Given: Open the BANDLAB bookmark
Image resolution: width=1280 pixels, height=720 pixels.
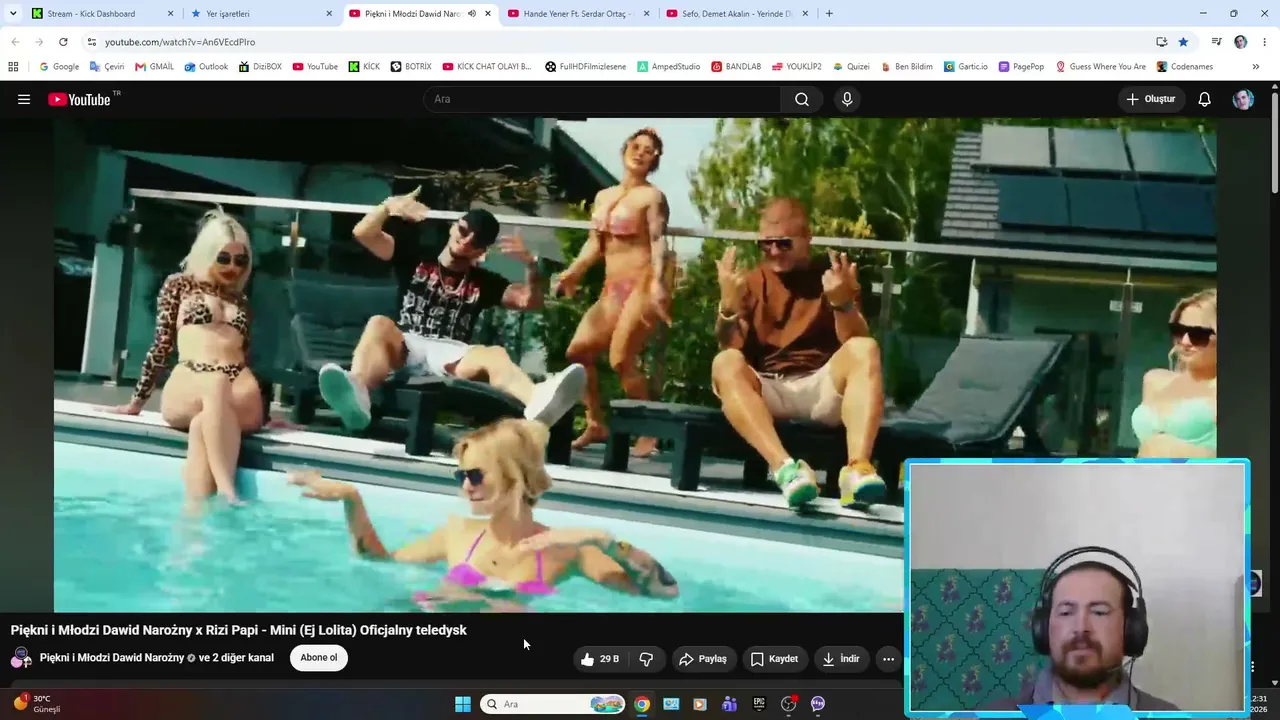Looking at the screenshot, I should click(x=736, y=67).
